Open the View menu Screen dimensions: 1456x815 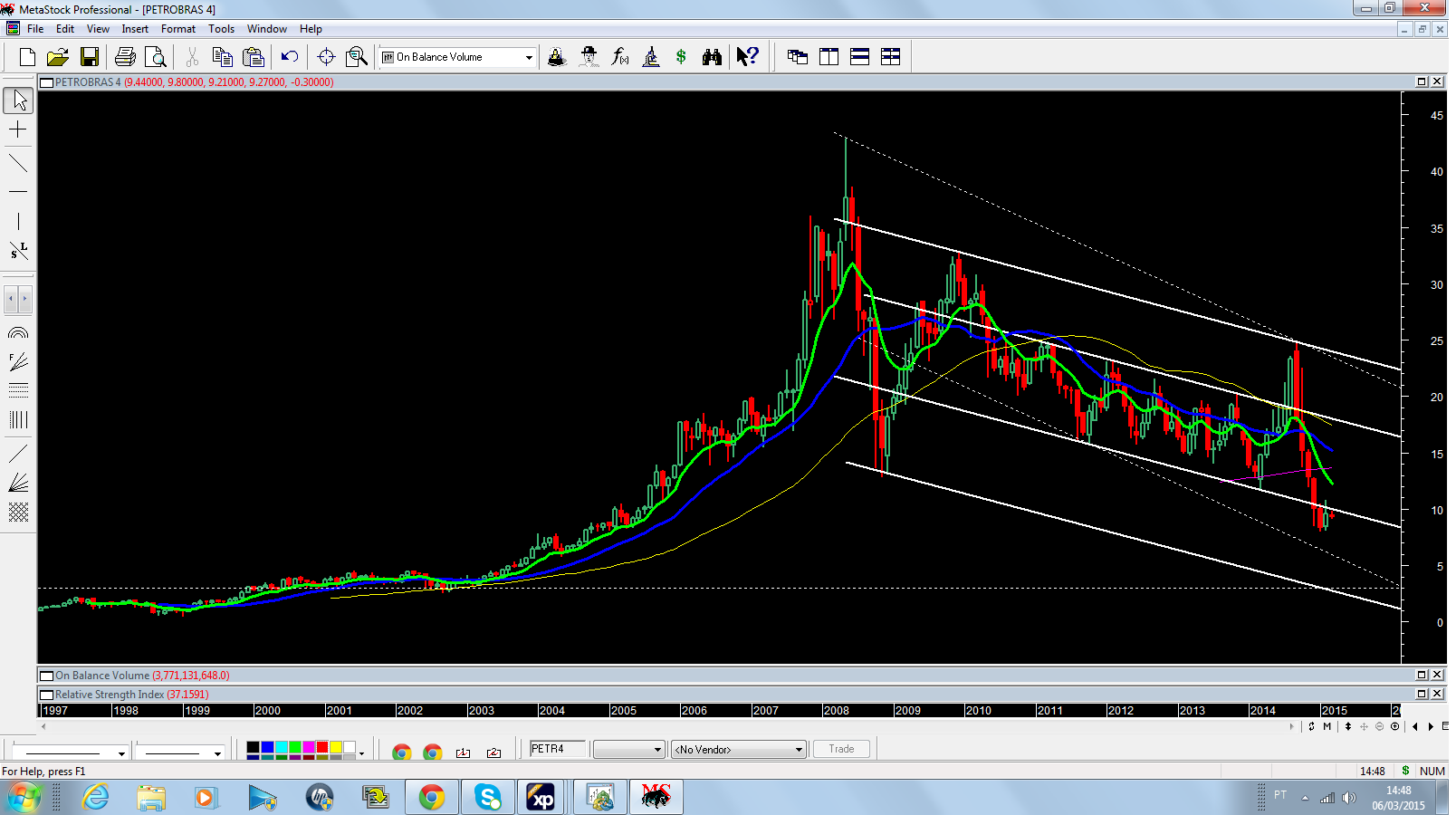click(98, 29)
